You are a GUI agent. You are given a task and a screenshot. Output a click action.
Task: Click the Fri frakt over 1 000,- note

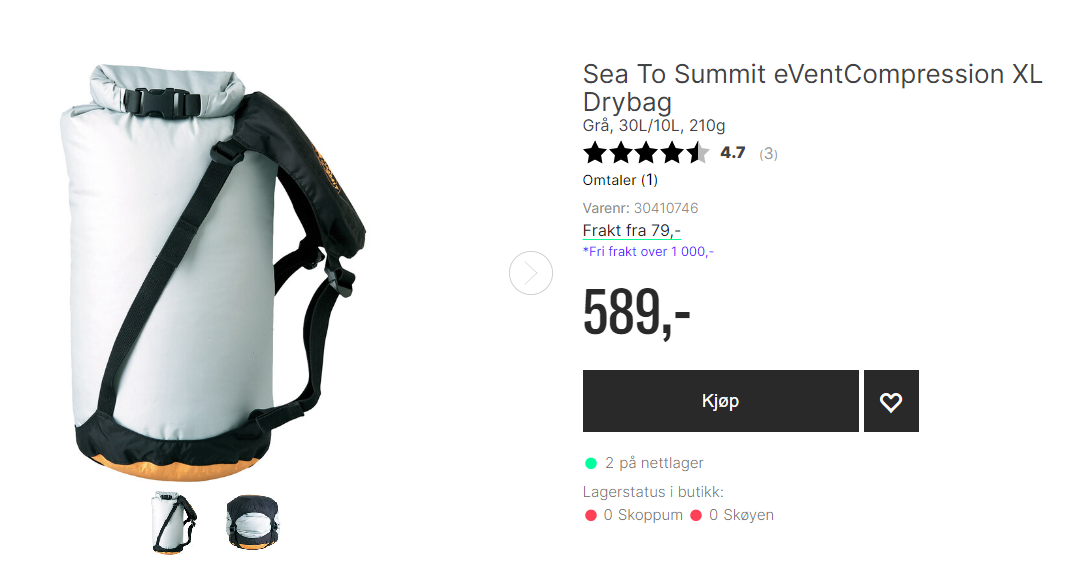648,252
